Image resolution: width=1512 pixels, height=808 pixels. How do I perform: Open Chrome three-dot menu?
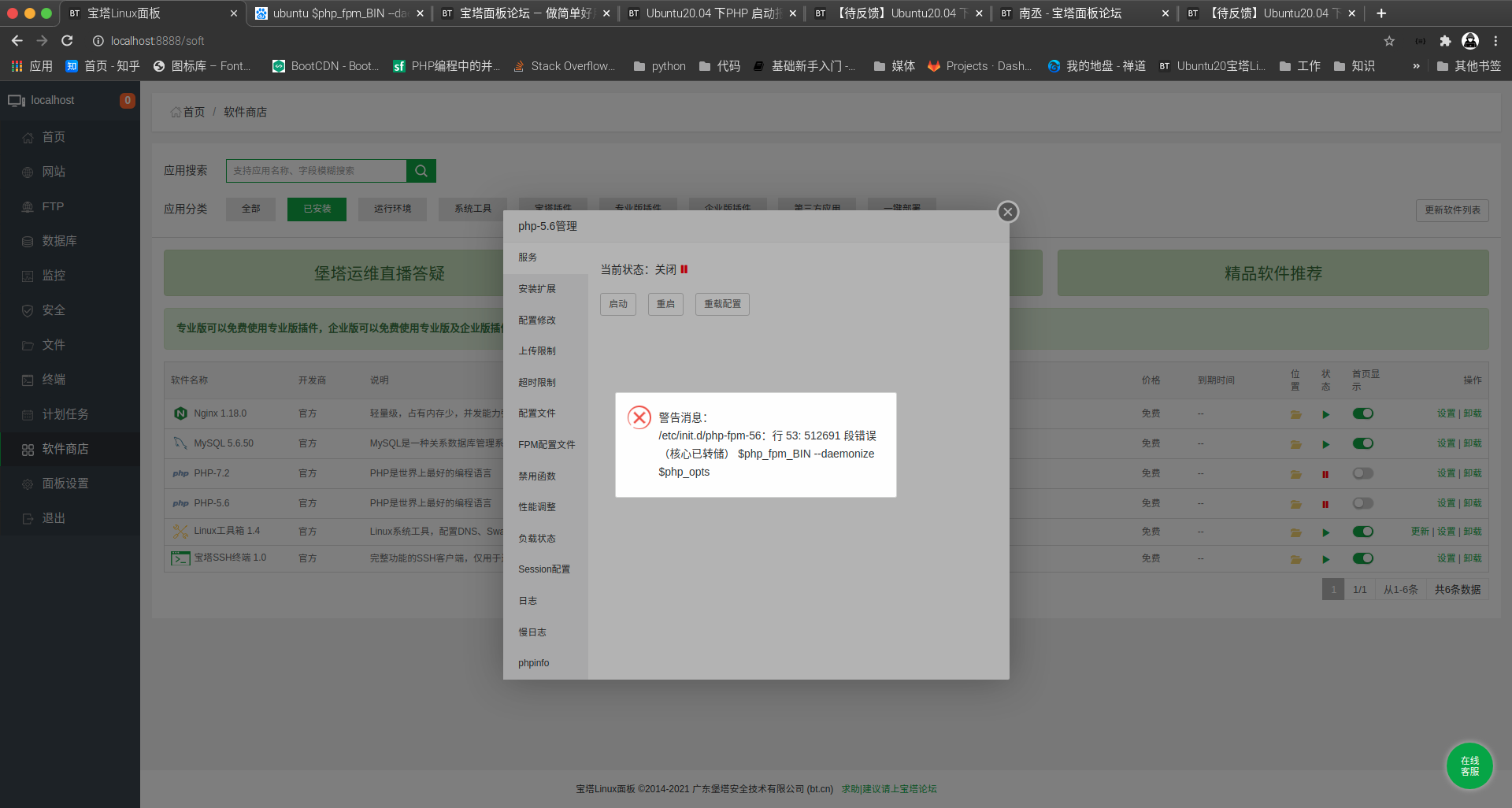click(x=1495, y=41)
